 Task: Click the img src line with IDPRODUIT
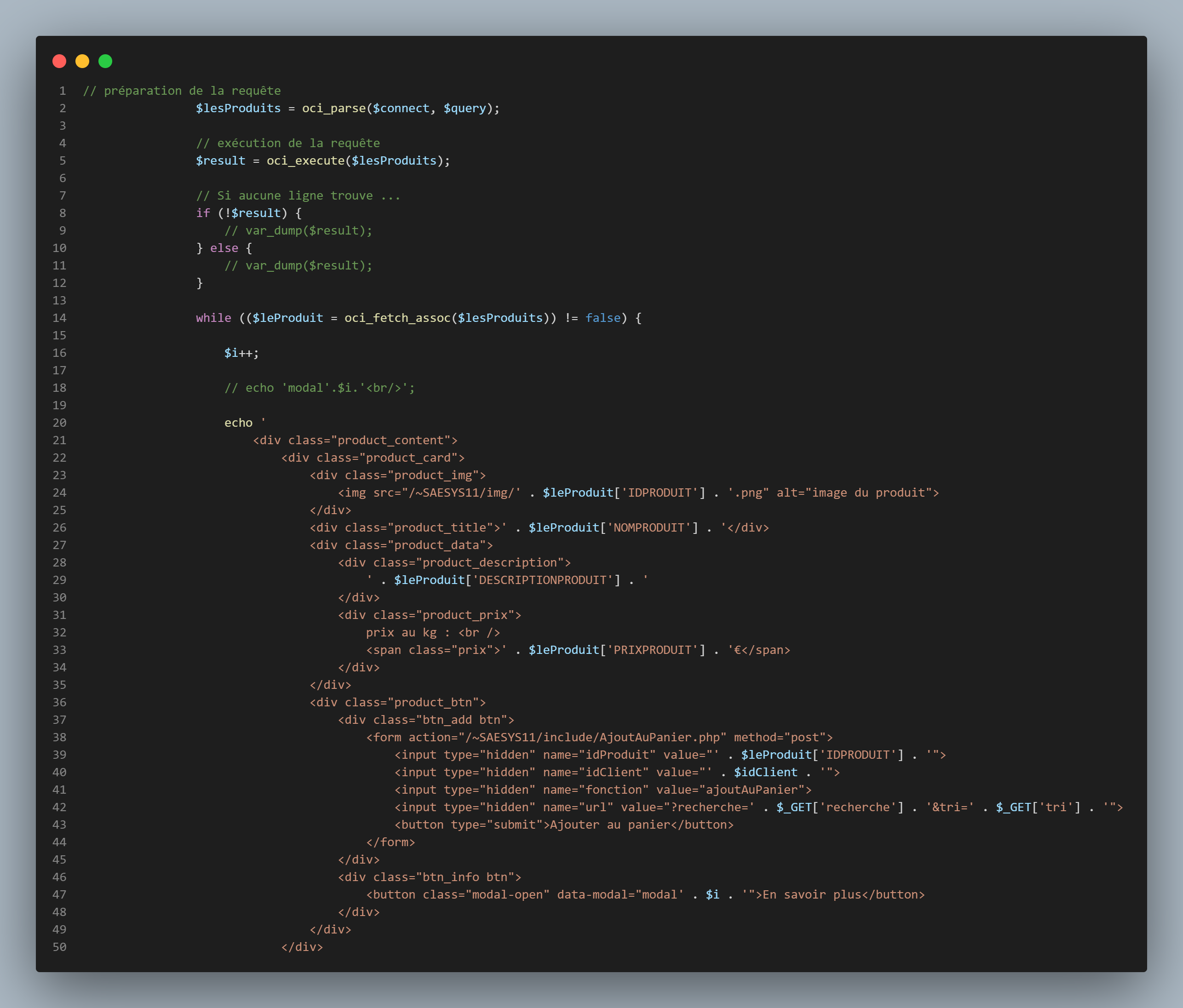(638, 493)
